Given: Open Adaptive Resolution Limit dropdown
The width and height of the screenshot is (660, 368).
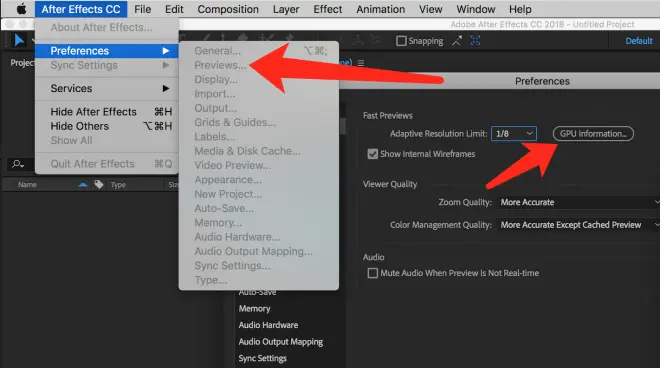Looking at the screenshot, I should click(x=514, y=133).
